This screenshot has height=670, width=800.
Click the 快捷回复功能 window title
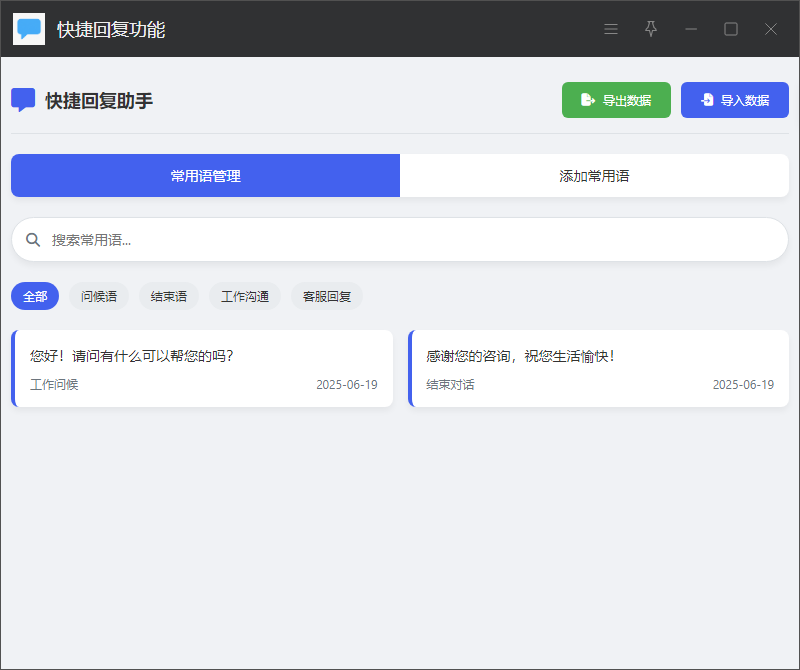[111, 30]
